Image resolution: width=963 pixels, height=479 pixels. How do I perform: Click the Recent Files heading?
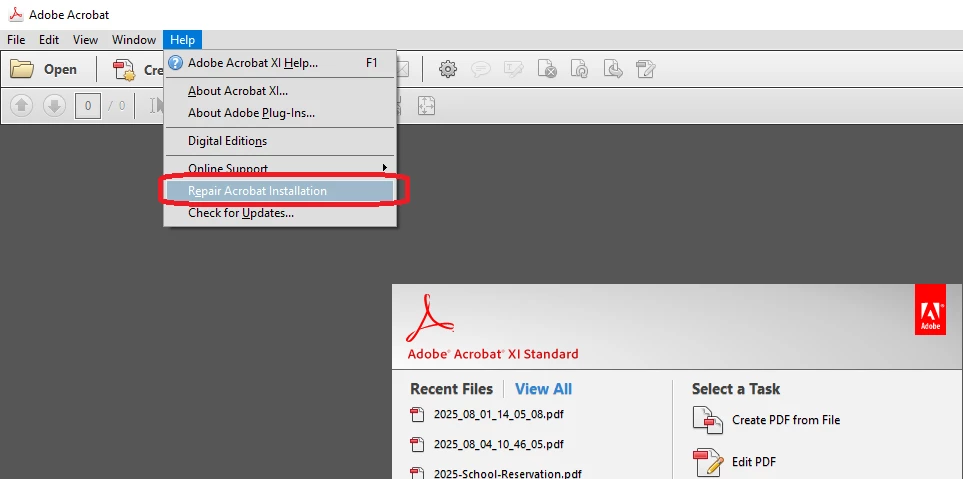pos(451,389)
